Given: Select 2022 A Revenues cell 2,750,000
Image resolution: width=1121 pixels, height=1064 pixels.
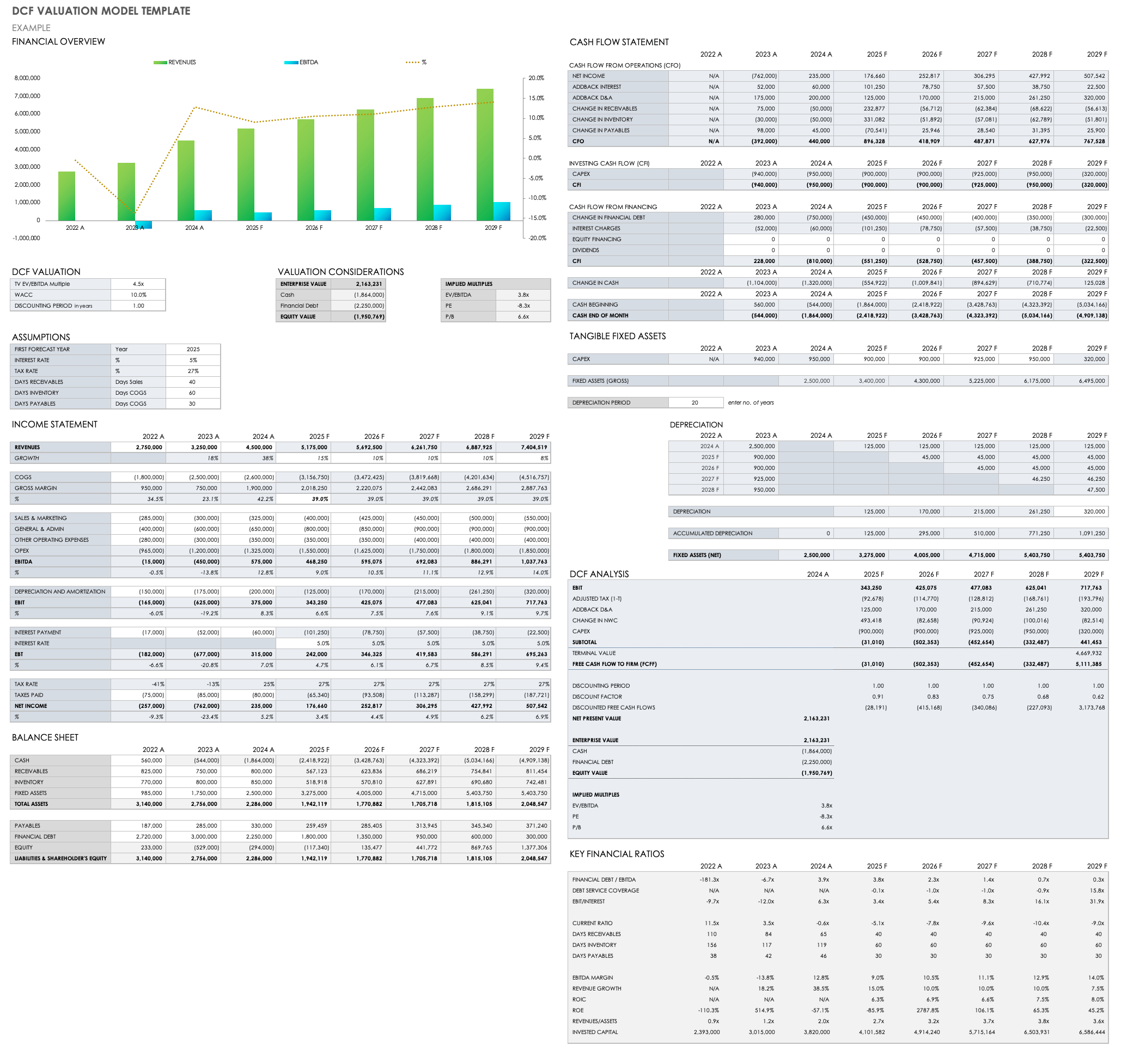Looking at the screenshot, I should 138,448.
